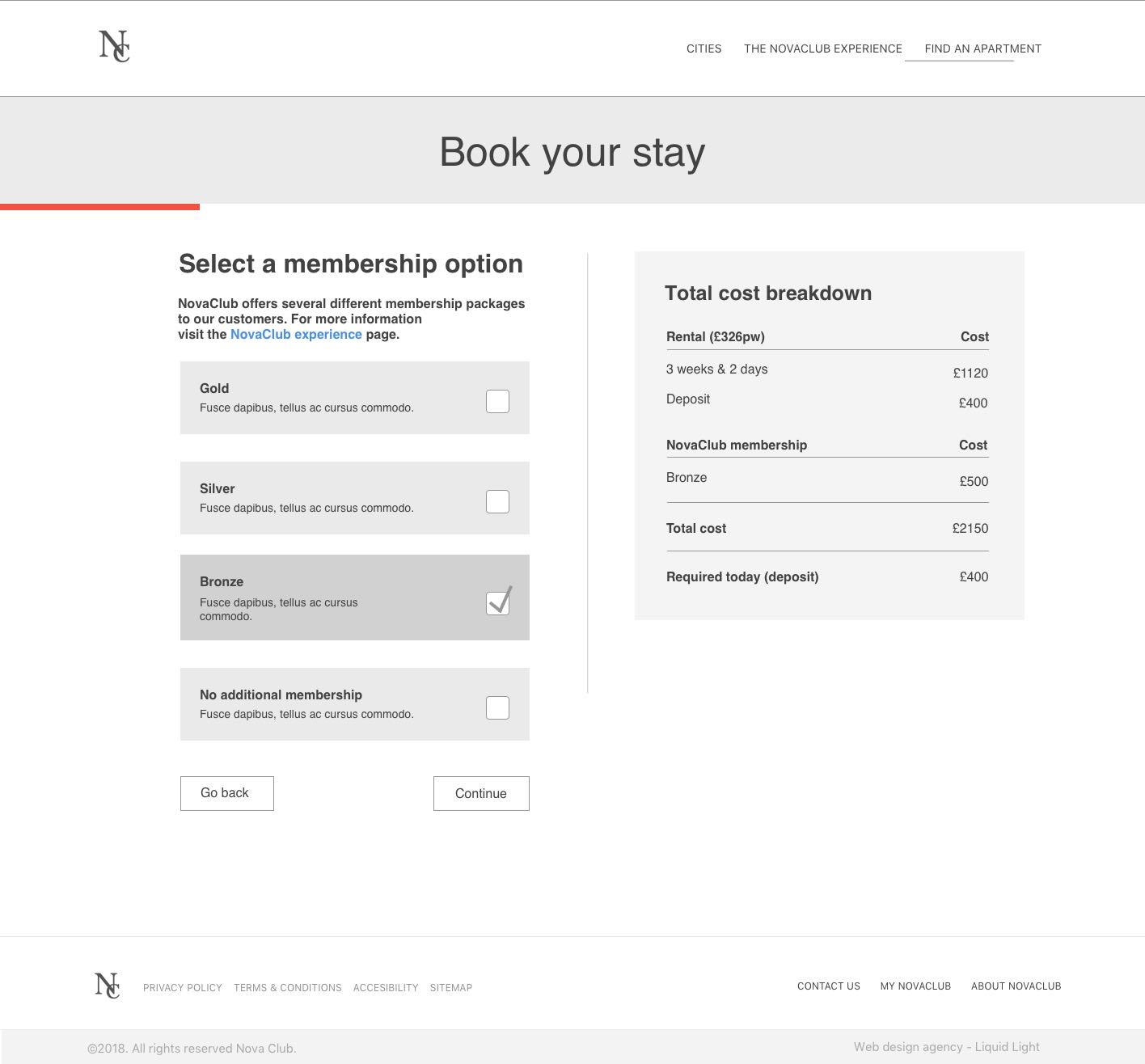Viewport: 1145px width, 1064px height.
Task: Click the NovaClub logo in header
Action: click(114, 46)
